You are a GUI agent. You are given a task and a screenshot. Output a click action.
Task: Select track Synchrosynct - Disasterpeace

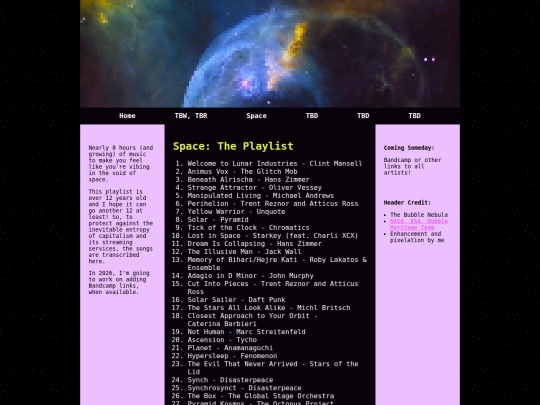tap(244, 388)
